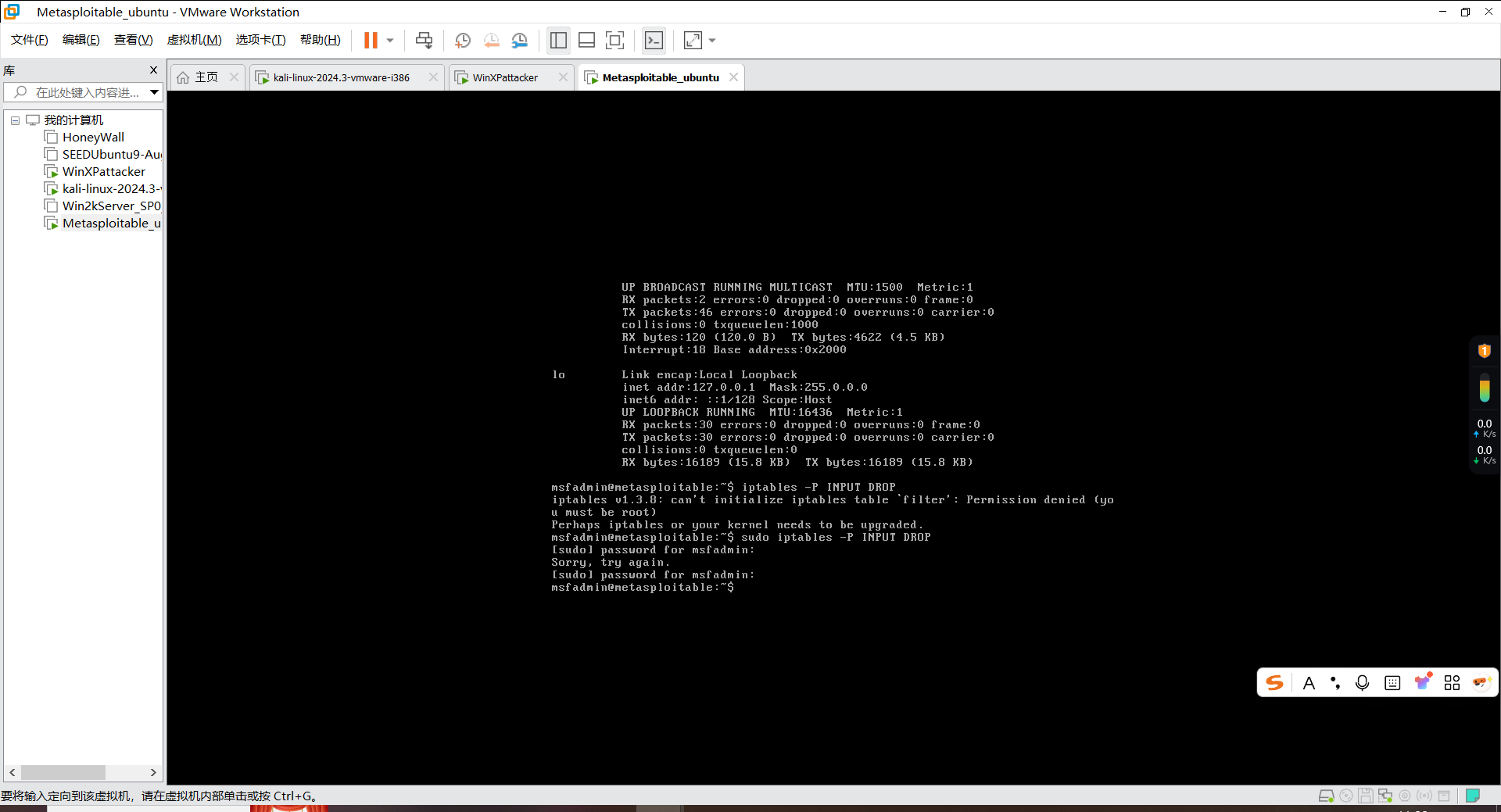Open the 选项卡(T) menu
Screen dimensions: 1501x812
pos(261,40)
